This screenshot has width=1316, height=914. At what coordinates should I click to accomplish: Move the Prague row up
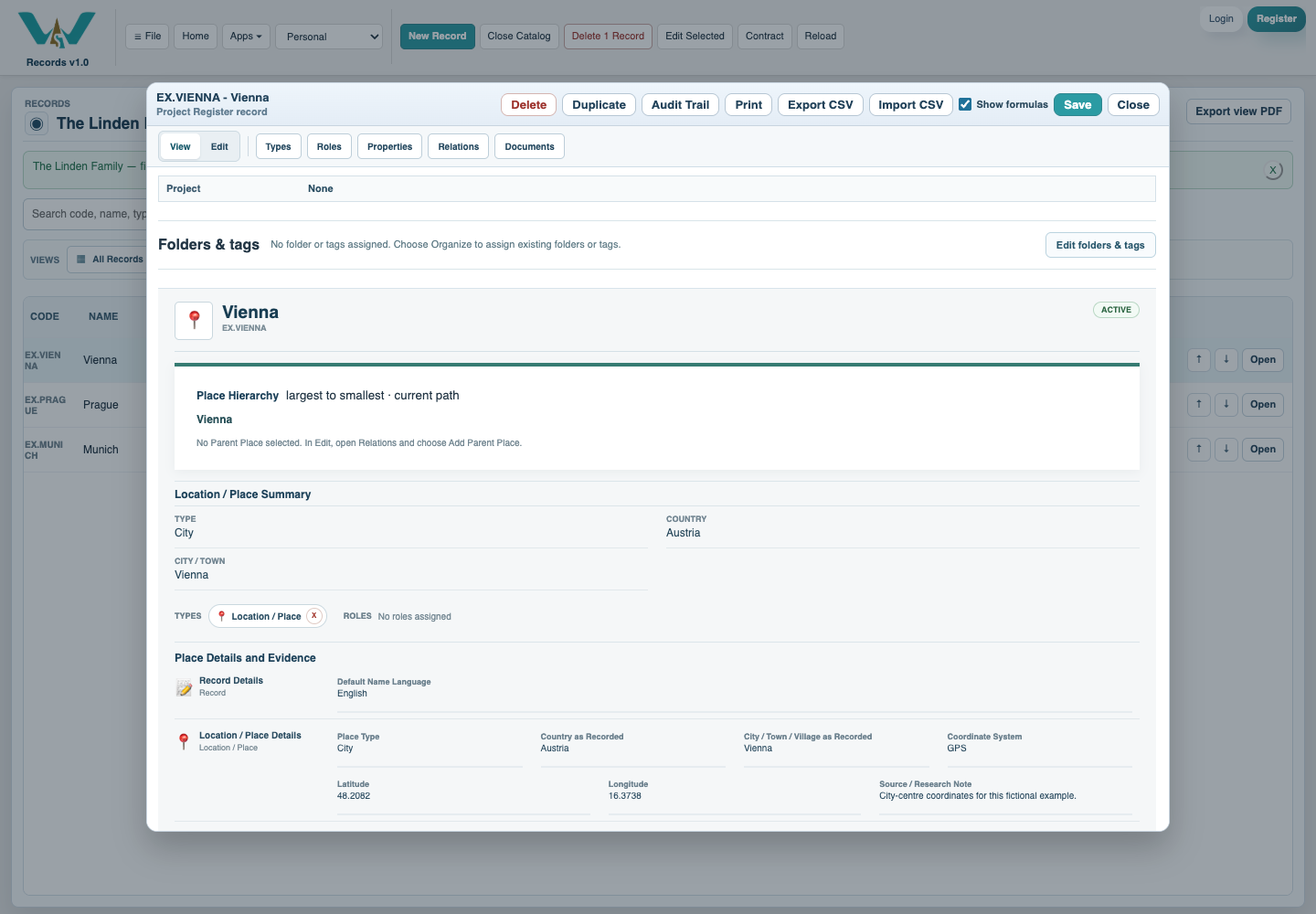pyautogui.click(x=1199, y=404)
